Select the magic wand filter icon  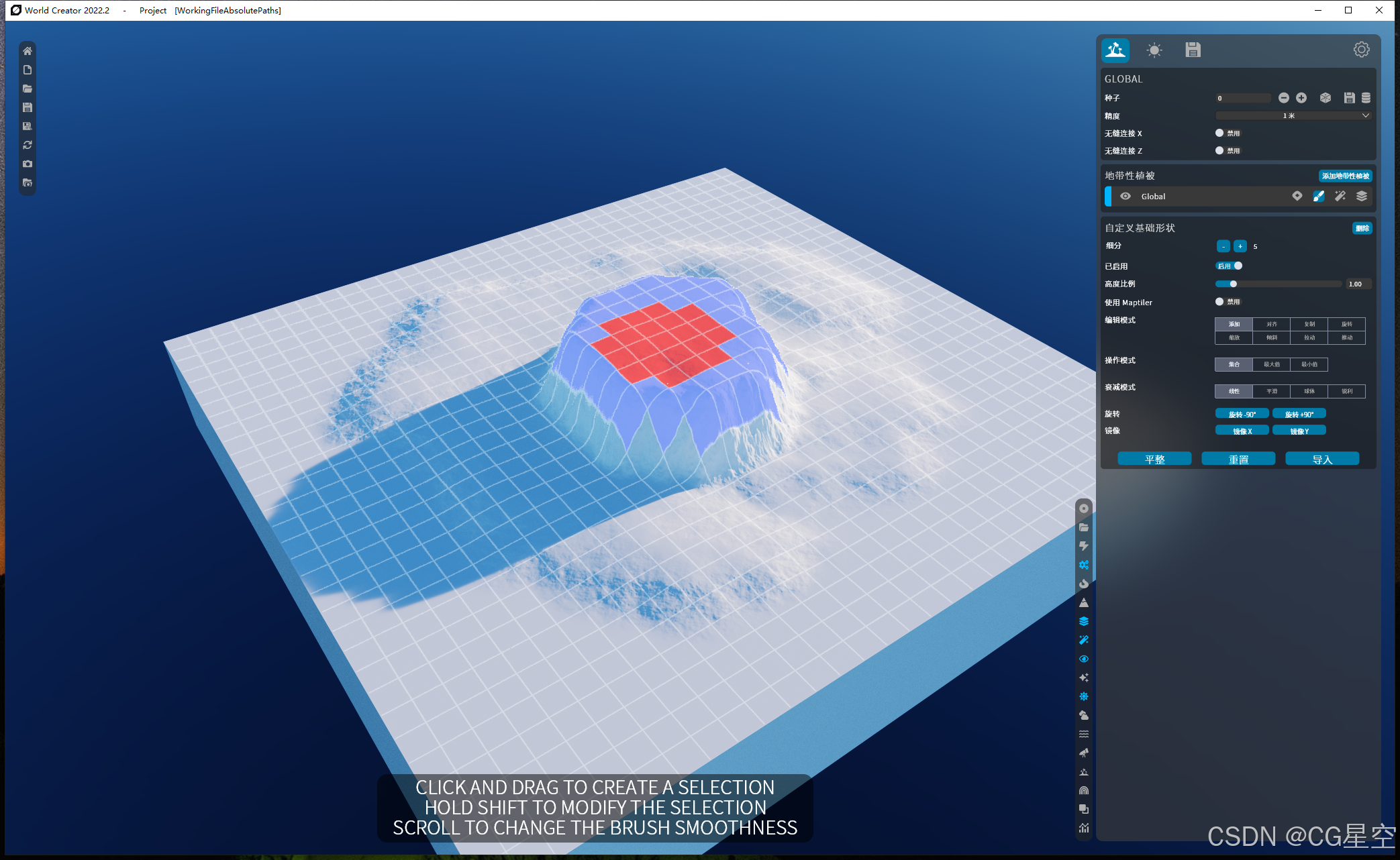click(x=1085, y=640)
